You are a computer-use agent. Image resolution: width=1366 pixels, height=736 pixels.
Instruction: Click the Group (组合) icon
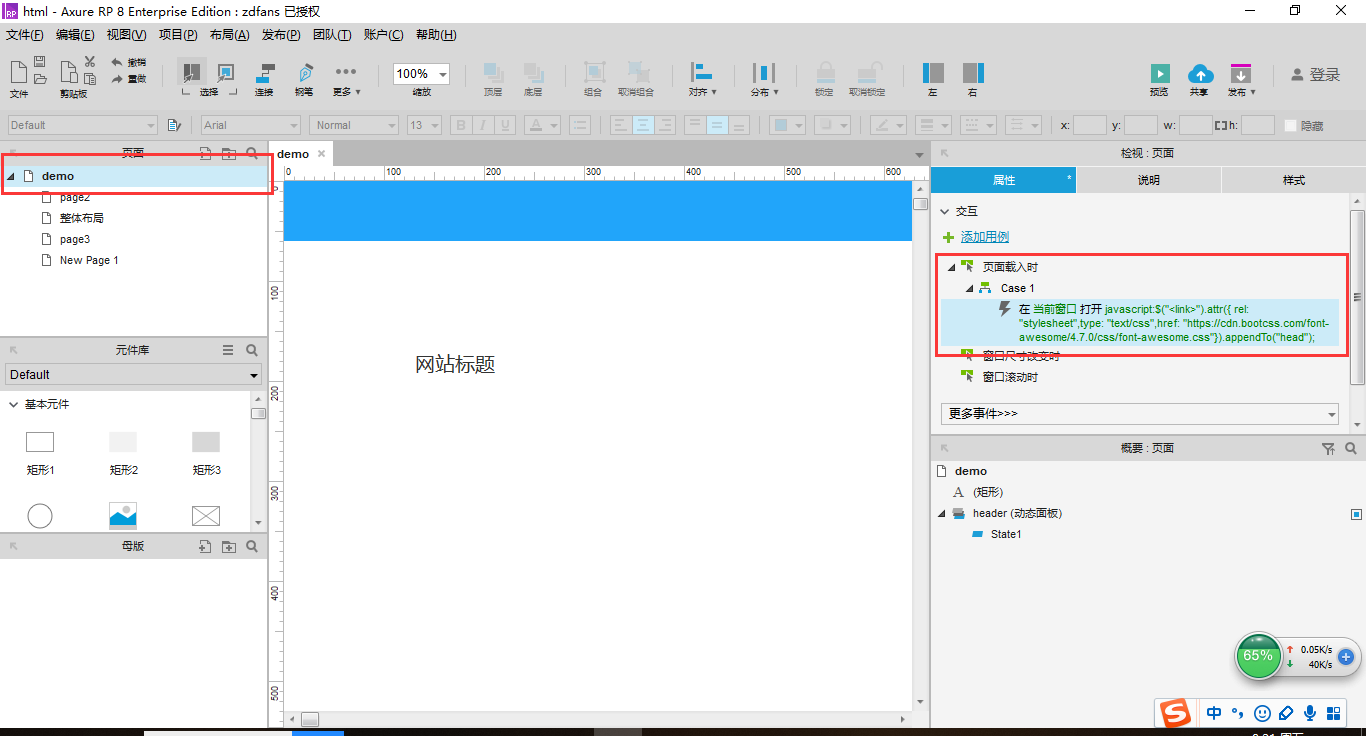(x=594, y=73)
